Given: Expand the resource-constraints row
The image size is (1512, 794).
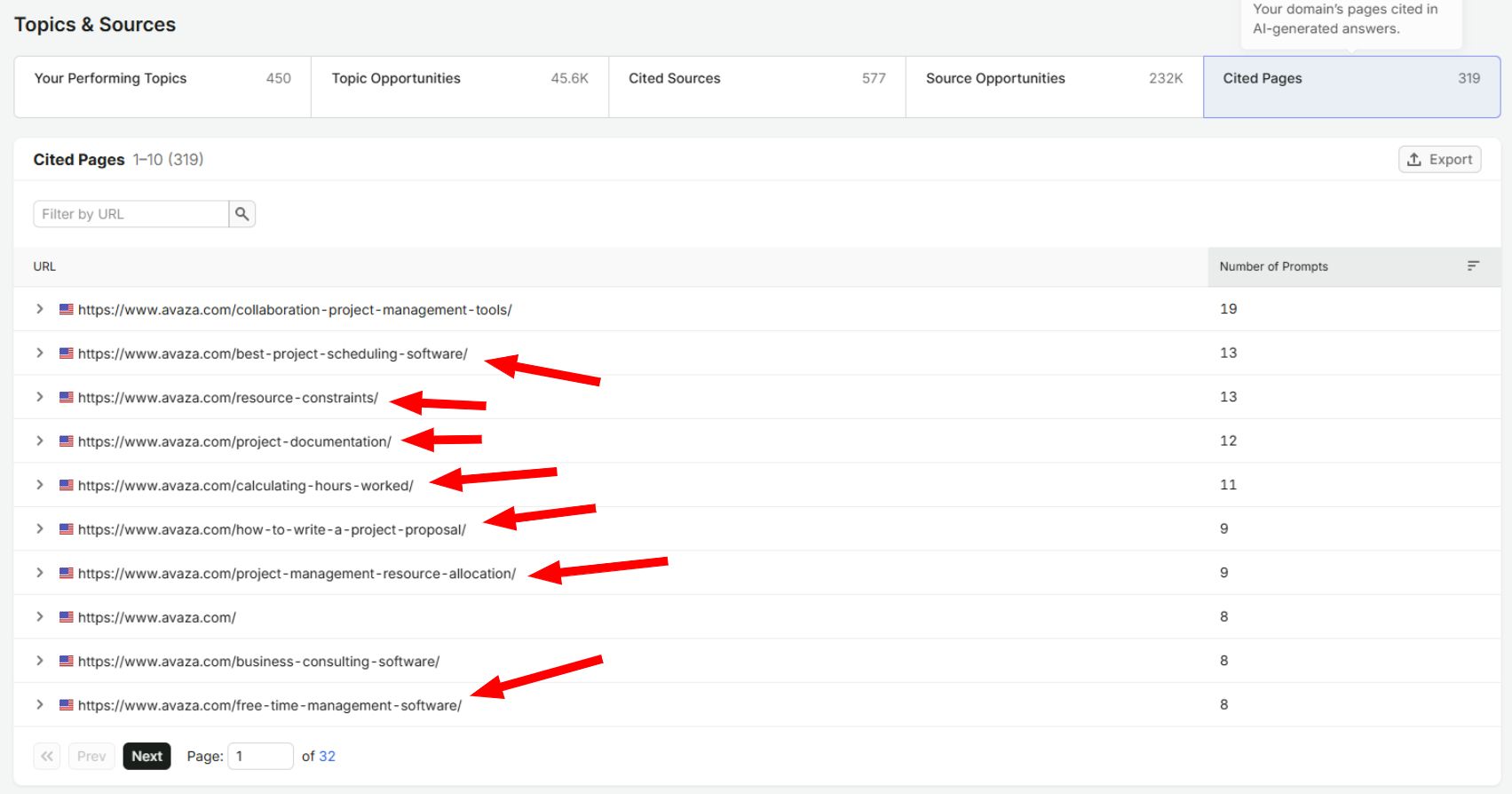Looking at the screenshot, I should 40,397.
